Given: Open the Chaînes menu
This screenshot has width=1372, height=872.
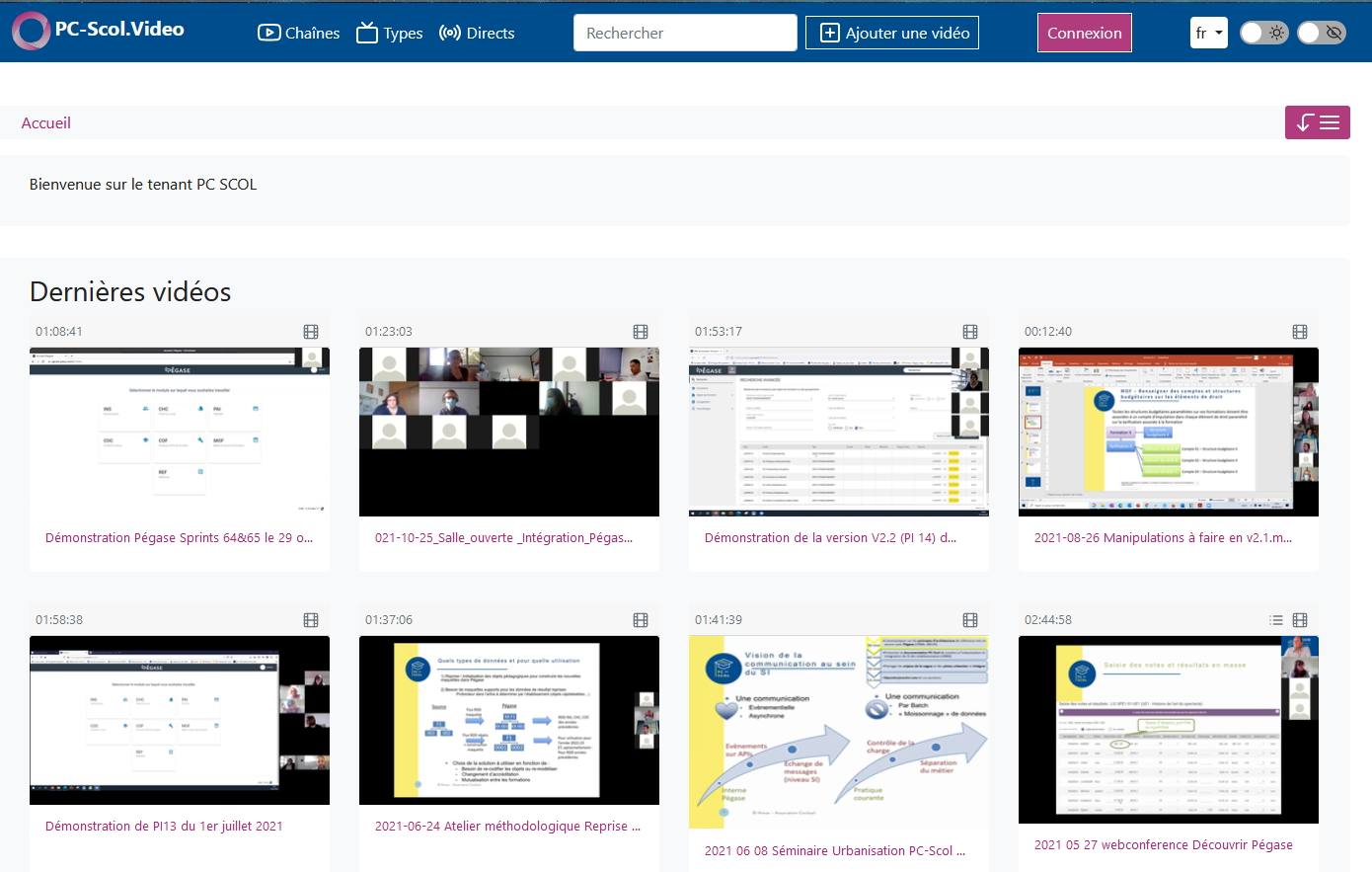Looking at the screenshot, I should tap(298, 33).
